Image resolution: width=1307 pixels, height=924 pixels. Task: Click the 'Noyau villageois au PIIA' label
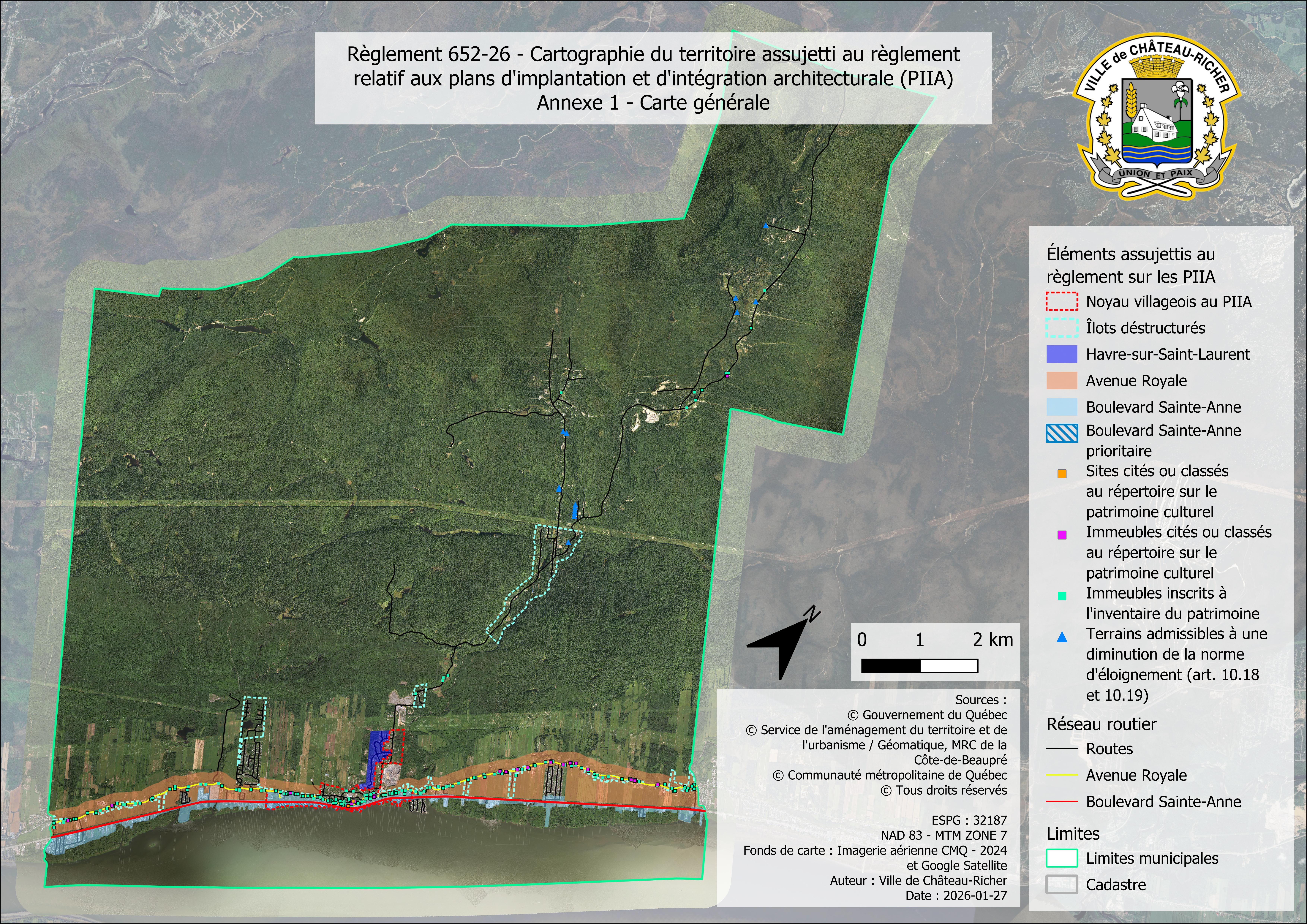(x=1169, y=302)
